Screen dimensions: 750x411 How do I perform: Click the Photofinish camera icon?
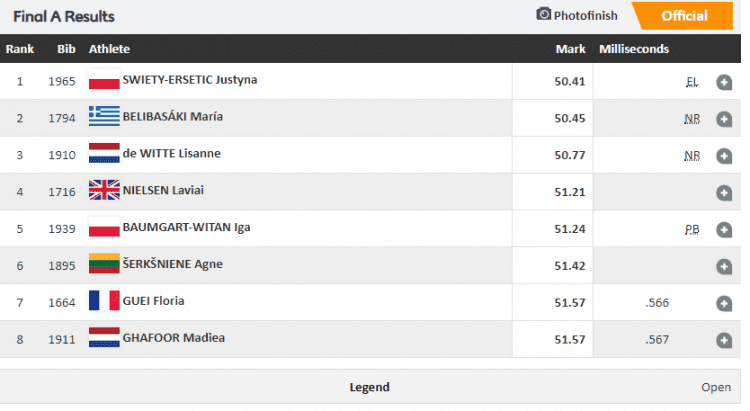click(544, 15)
